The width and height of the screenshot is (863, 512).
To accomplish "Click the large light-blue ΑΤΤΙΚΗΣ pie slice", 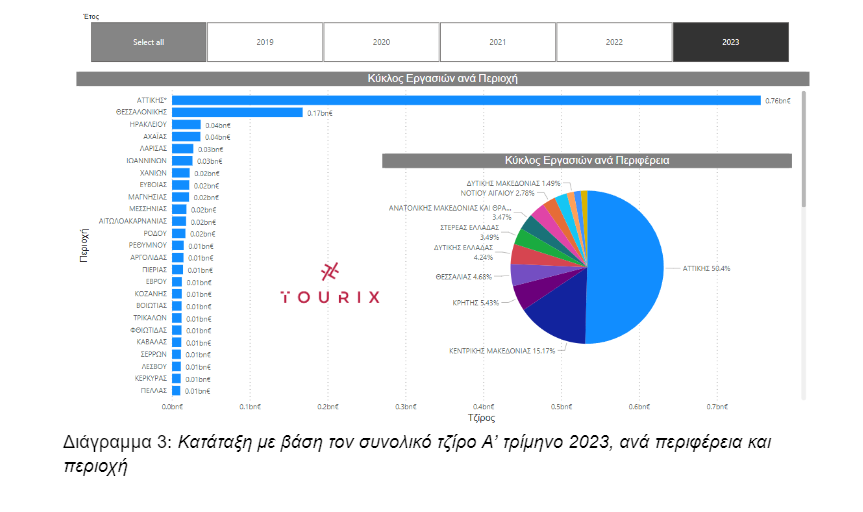I will tap(625, 265).
